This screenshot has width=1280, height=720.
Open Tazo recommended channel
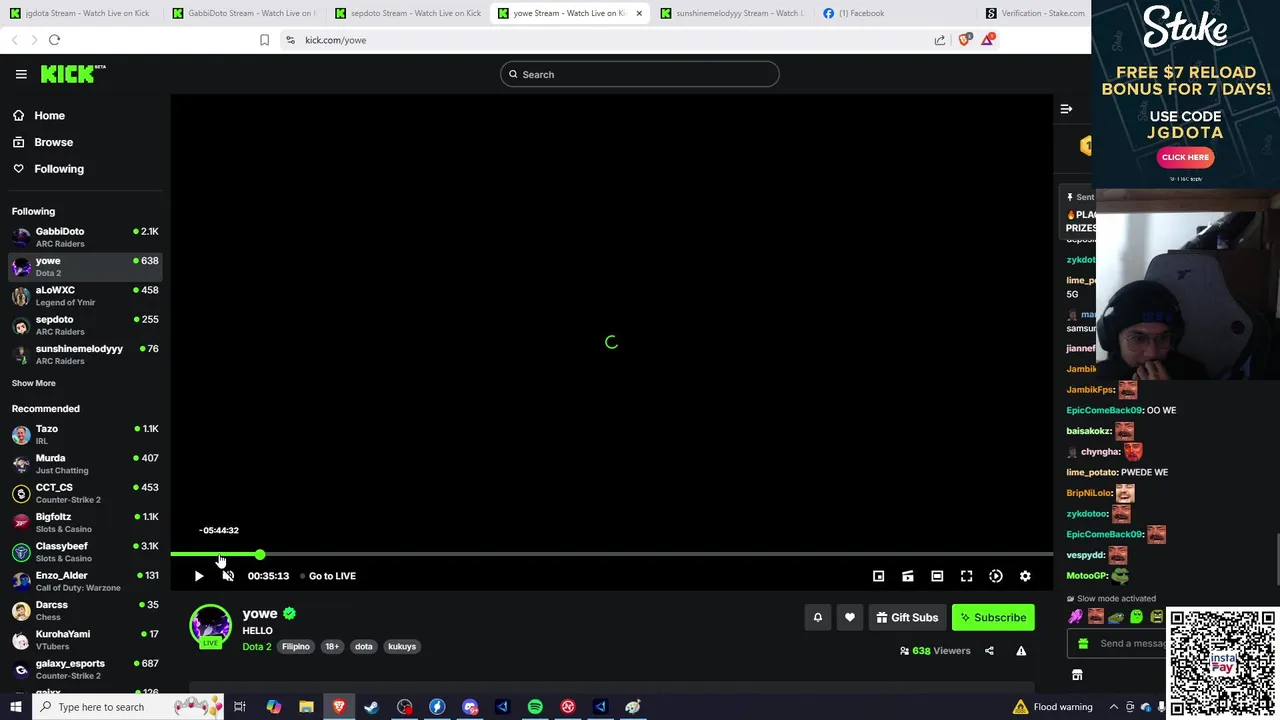coord(85,434)
